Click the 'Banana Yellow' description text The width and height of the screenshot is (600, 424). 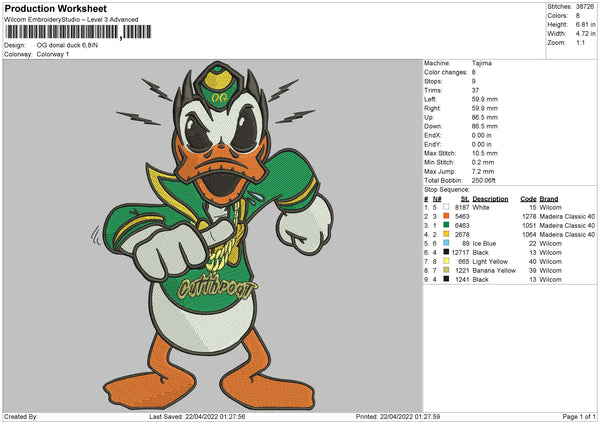494,271
